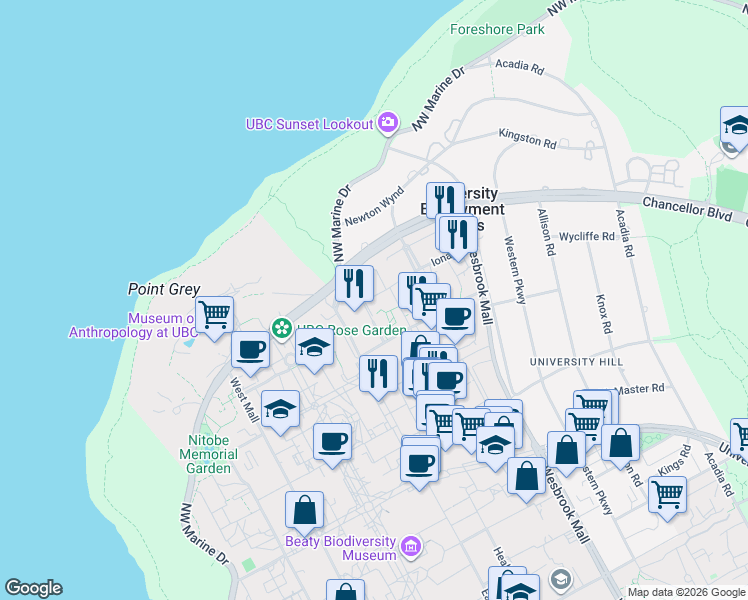Click the Foreshore Park label
This screenshot has width=748, height=600.
(x=497, y=30)
